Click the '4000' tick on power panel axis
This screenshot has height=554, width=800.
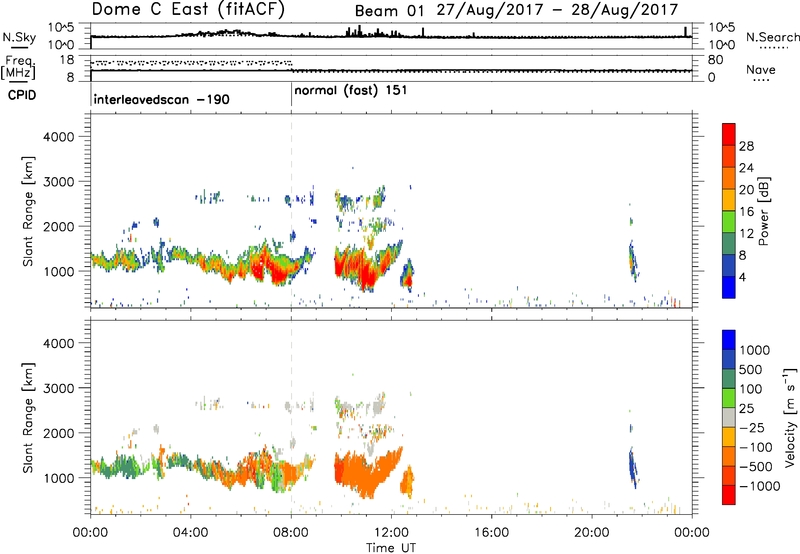[58, 137]
